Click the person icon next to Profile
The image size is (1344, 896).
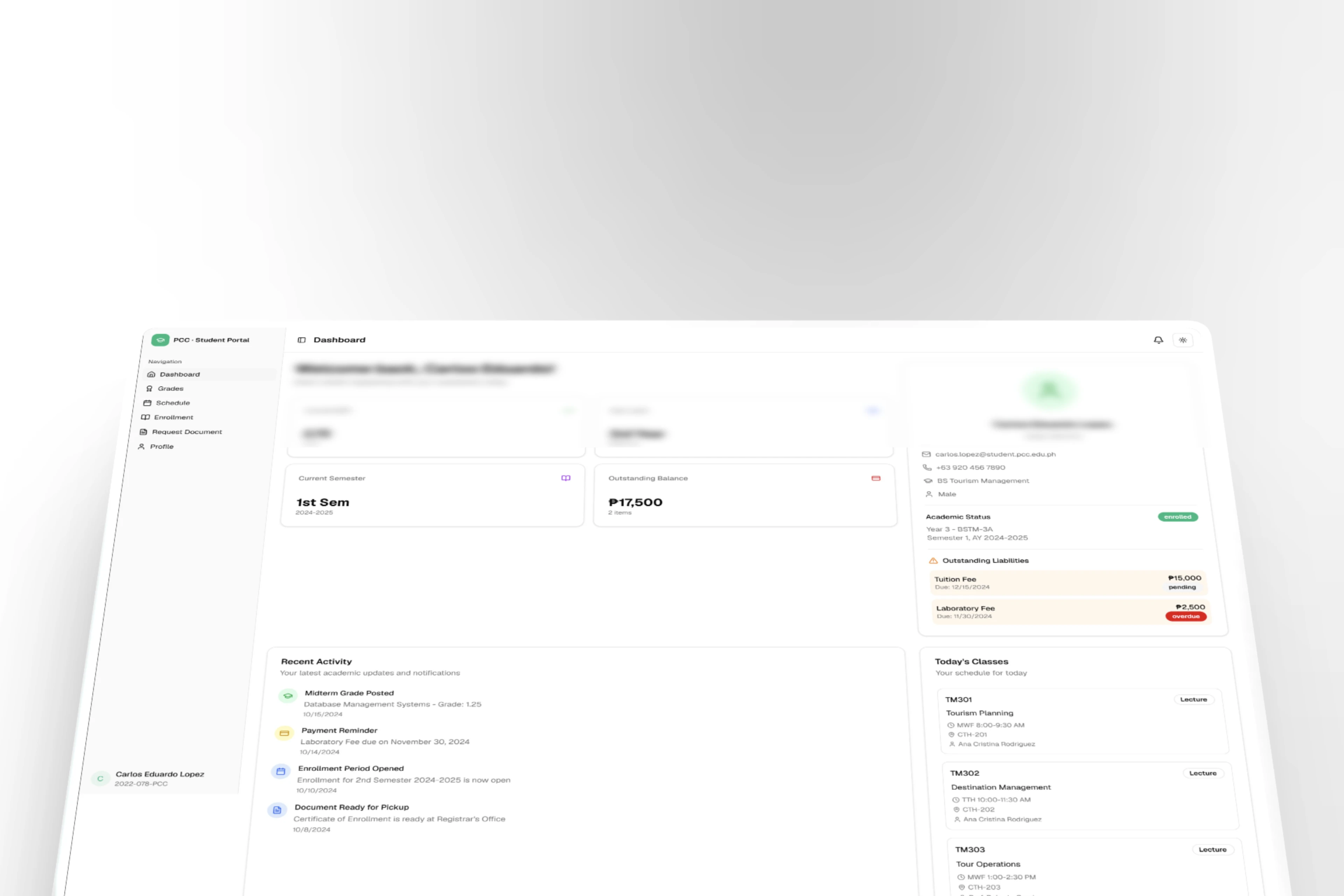click(141, 447)
